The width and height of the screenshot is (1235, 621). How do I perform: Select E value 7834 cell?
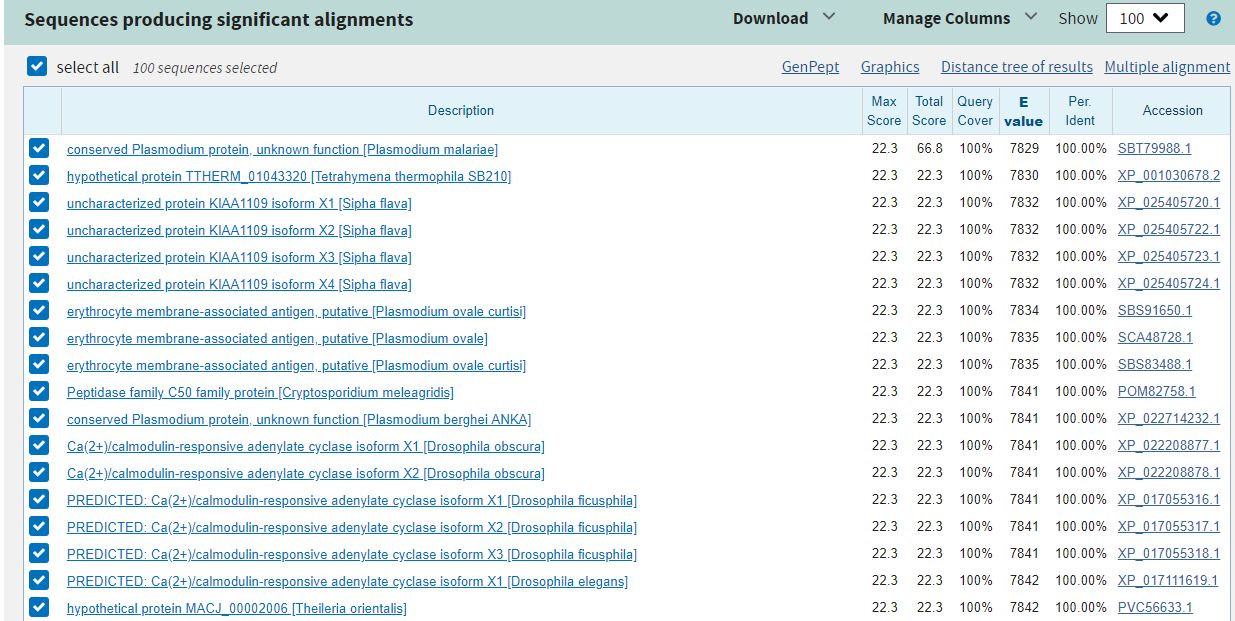[1024, 310]
